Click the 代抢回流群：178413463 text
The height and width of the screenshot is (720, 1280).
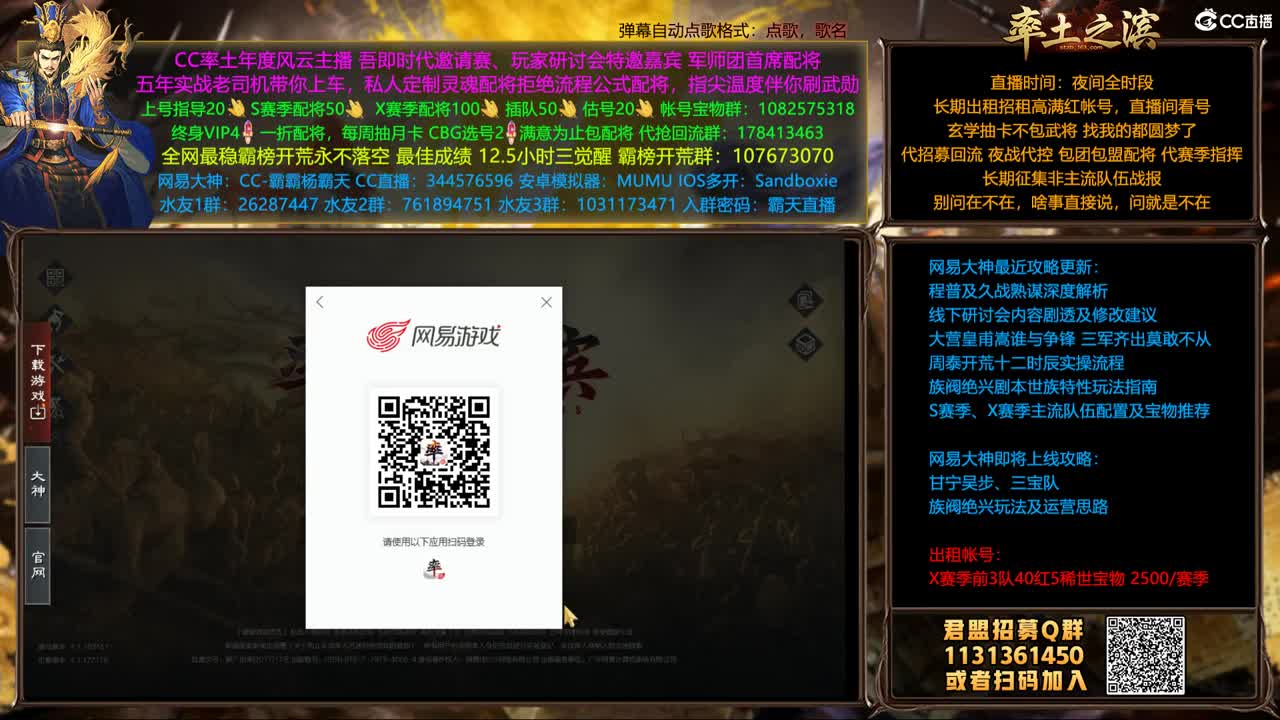tap(730, 132)
